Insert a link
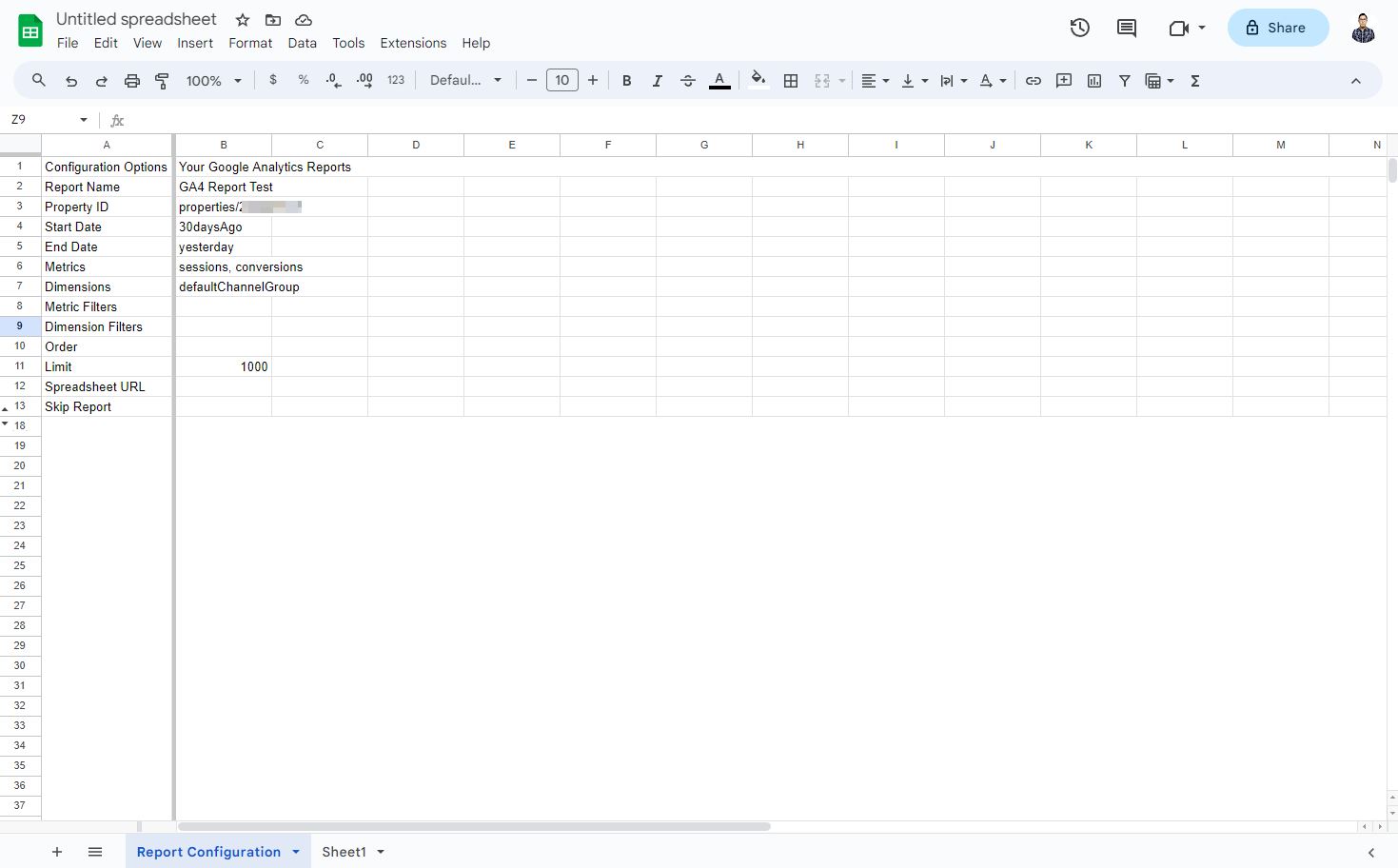Screen dimensions: 1398x868 (1034, 81)
